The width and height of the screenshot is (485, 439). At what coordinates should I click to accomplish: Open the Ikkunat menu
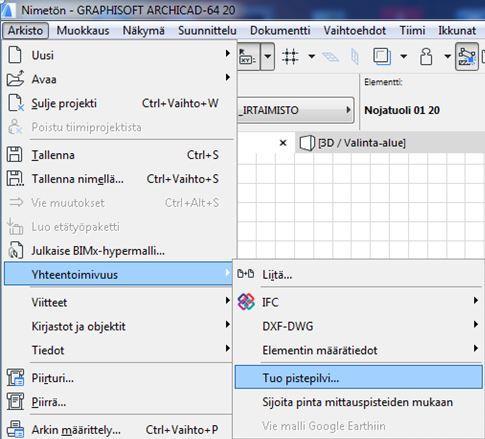tap(457, 31)
